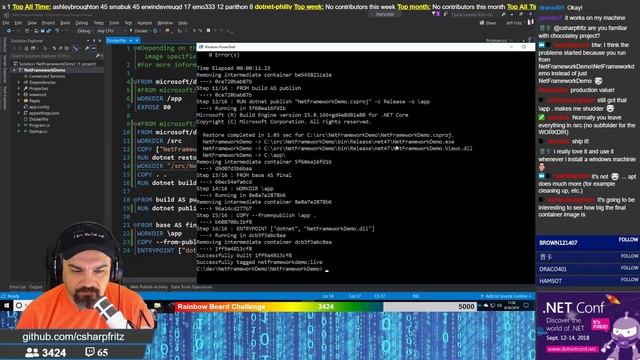Click the Undo toolbar icon
This screenshot has width=640, height=360.
pos(57,31)
